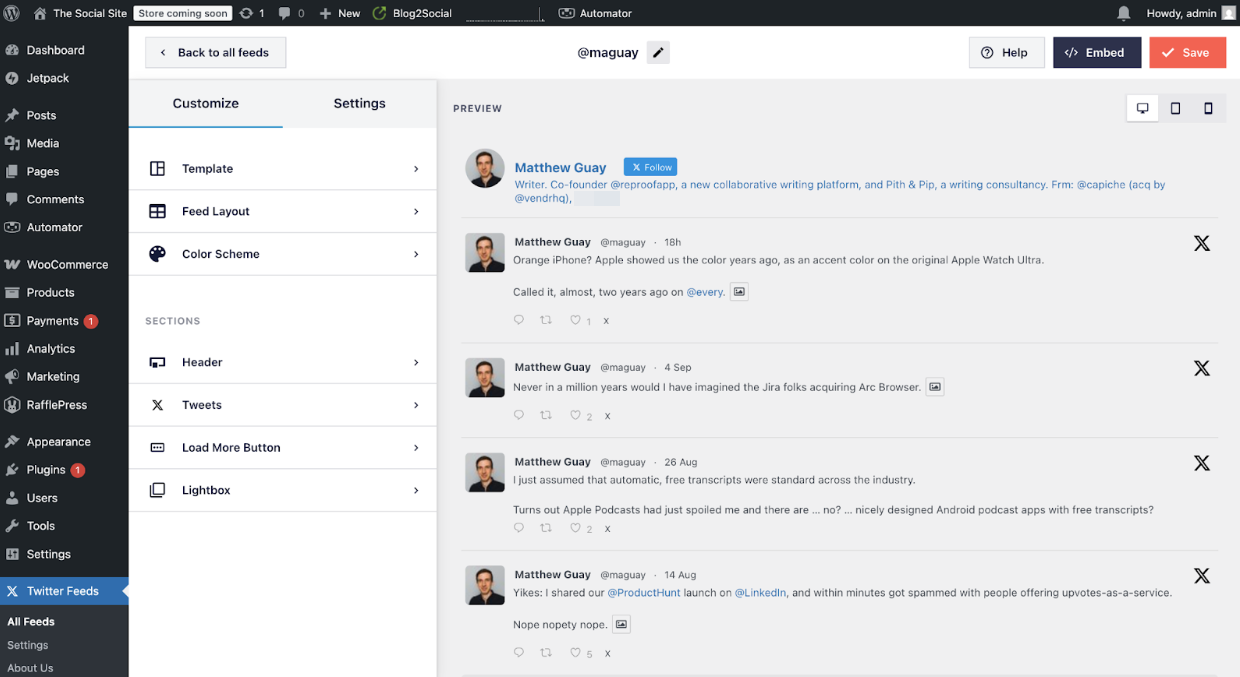Expand the Feed Layout section
Viewport: 1240px width, 677px height.
(283, 211)
